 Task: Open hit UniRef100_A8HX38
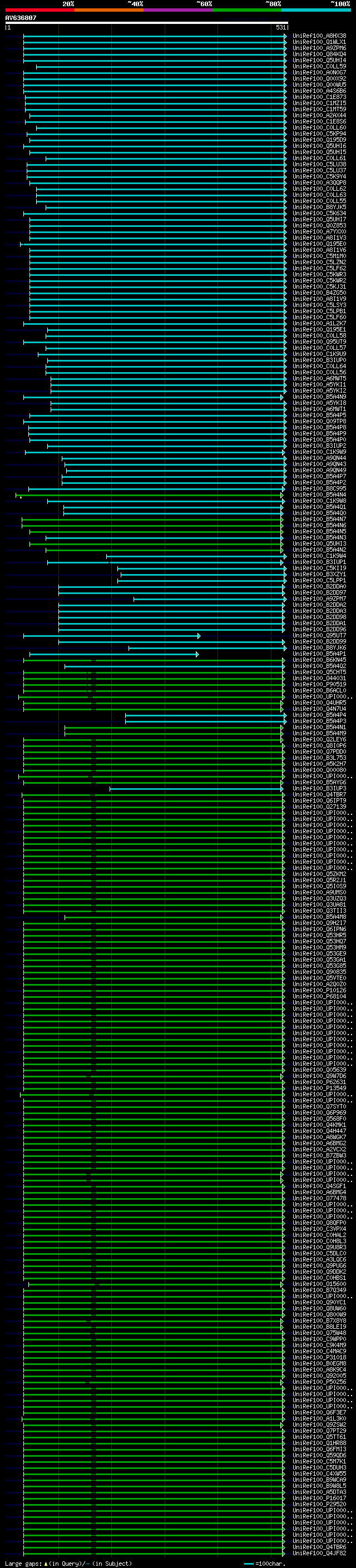point(319,36)
